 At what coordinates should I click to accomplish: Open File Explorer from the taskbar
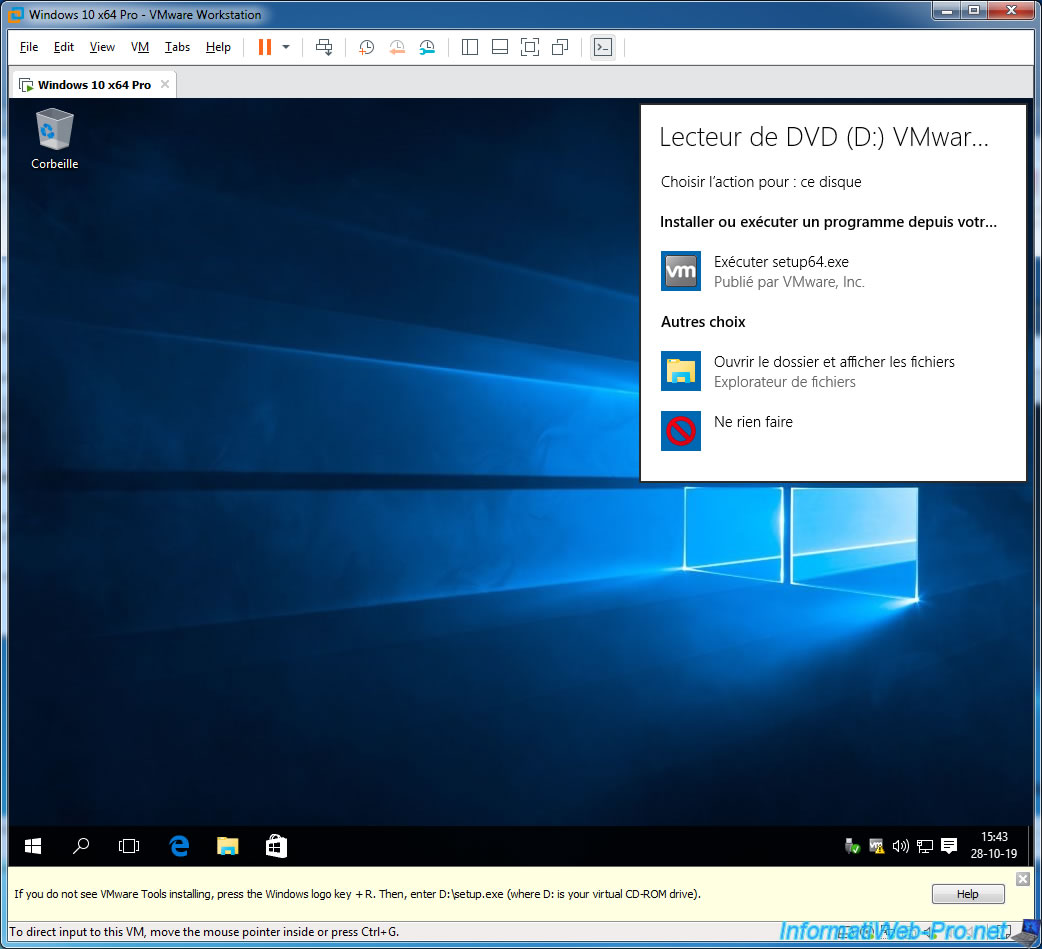click(x=227, y=846)
